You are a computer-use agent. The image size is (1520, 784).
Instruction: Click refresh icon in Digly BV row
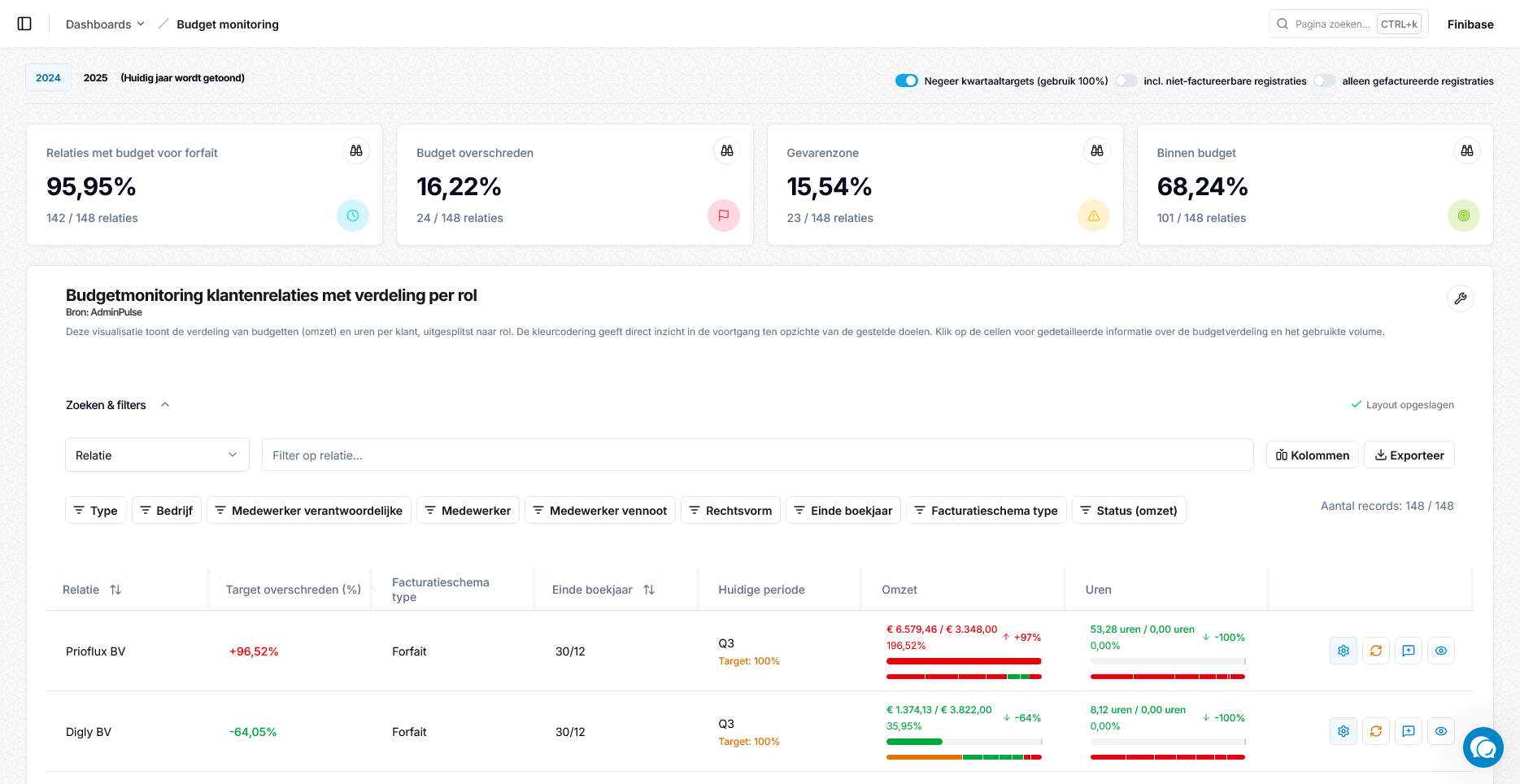coord(1375,731)
